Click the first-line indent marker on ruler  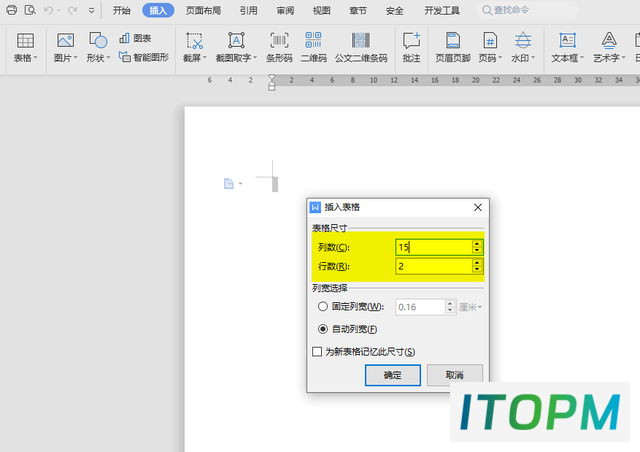pos(271,78)
